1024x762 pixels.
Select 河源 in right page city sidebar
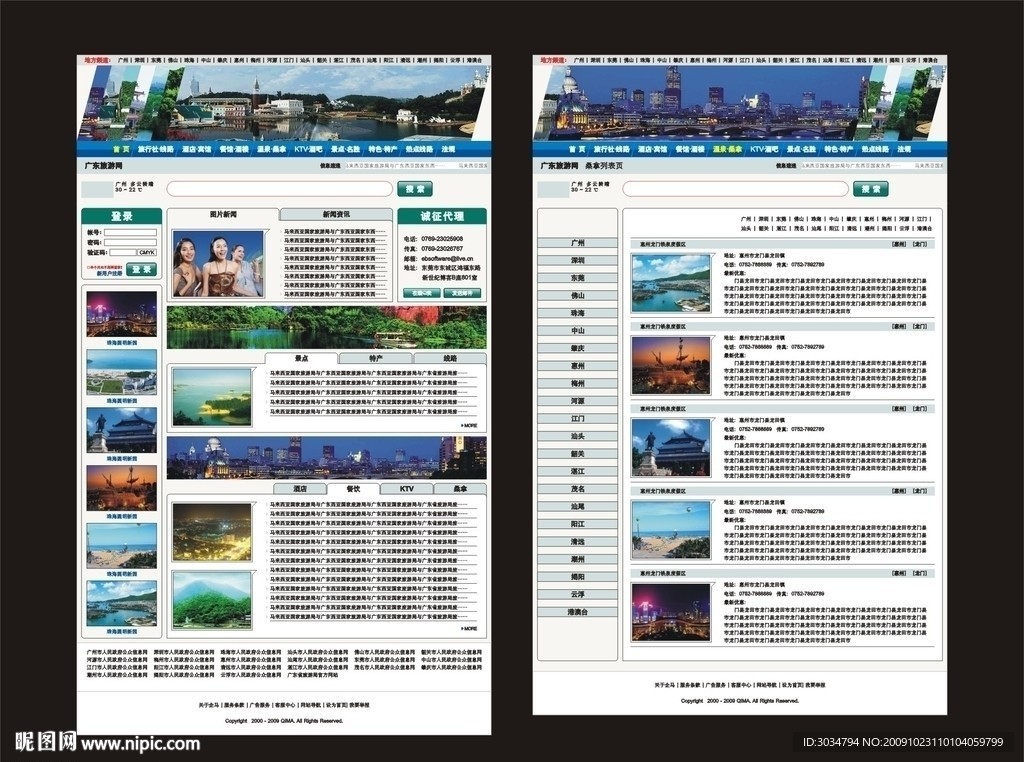pos(577,402)
